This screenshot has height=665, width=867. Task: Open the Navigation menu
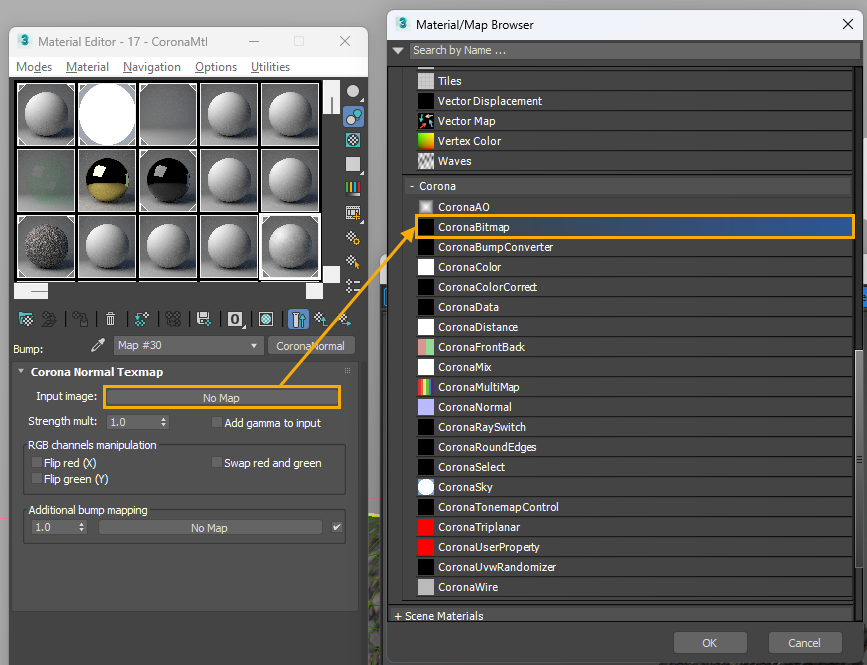[152, 67]
